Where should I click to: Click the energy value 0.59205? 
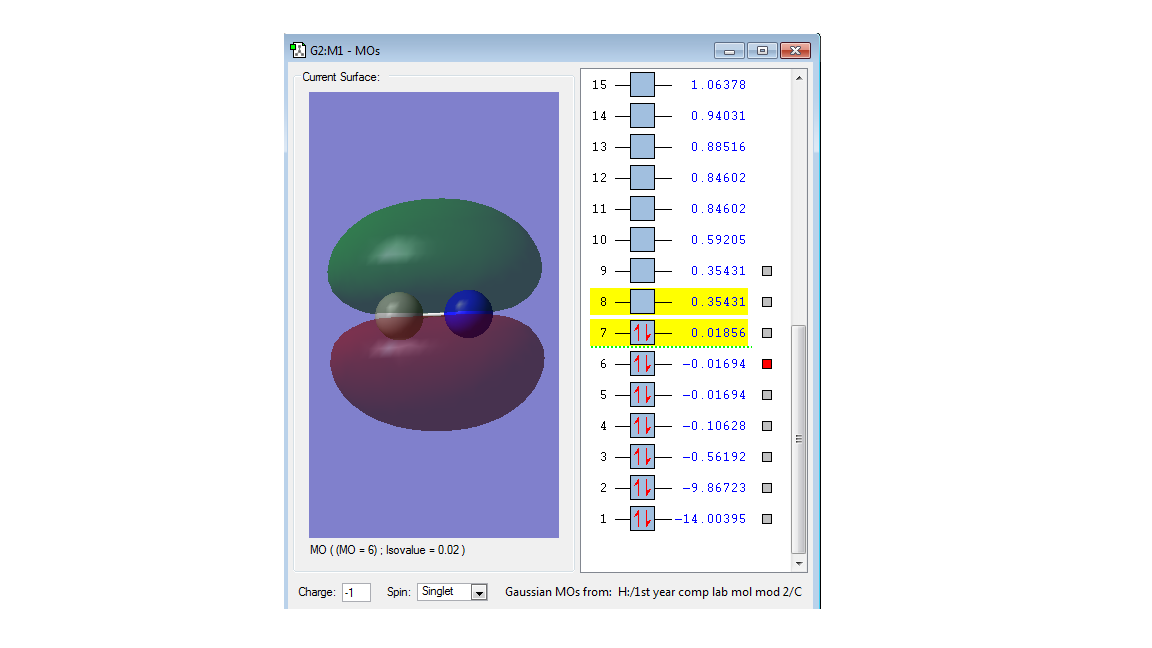[x=718, y=240]
